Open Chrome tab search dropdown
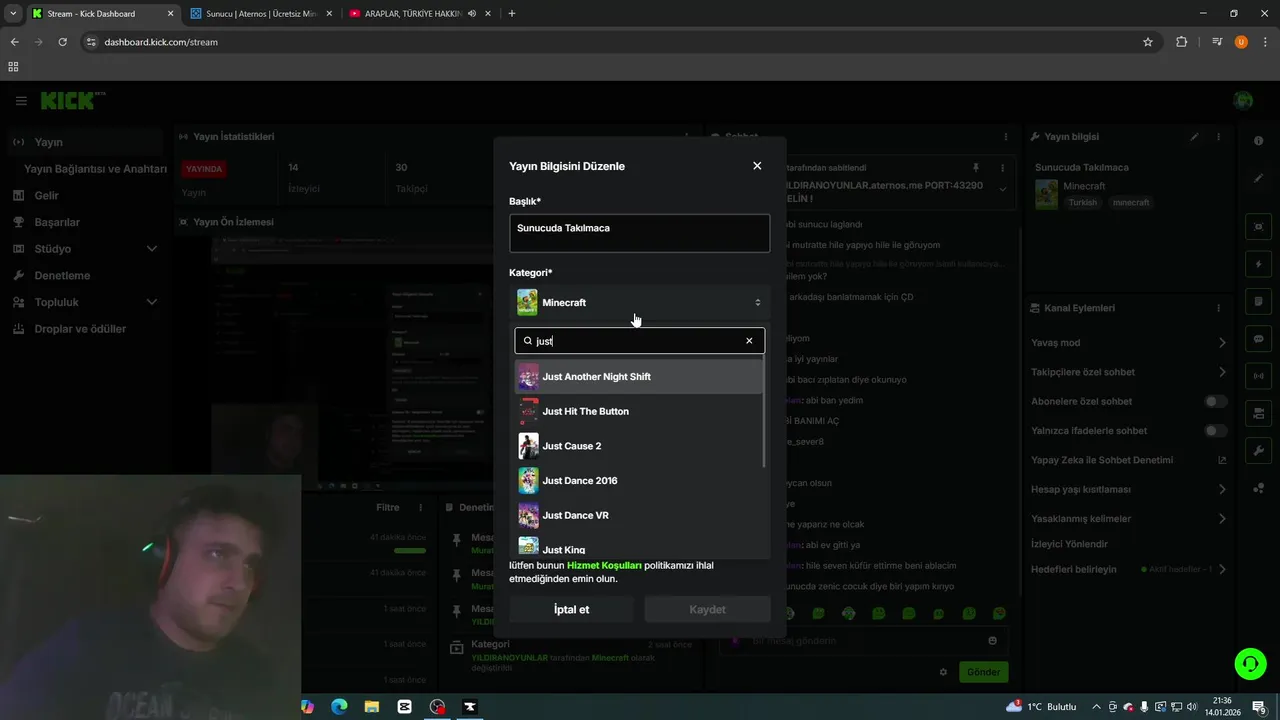Image resolution: width=1280 pixels, height=720 pixels. (x=13, y=14)
